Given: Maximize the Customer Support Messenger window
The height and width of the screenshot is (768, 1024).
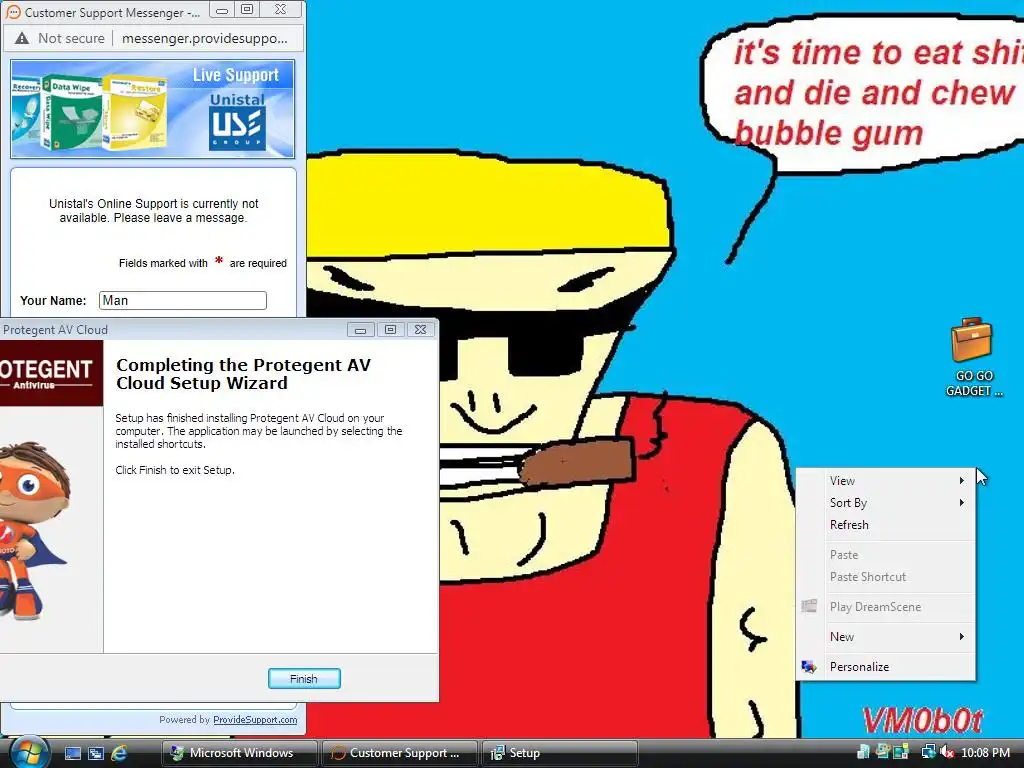Looking at the screenshot, I should point(247,10).
